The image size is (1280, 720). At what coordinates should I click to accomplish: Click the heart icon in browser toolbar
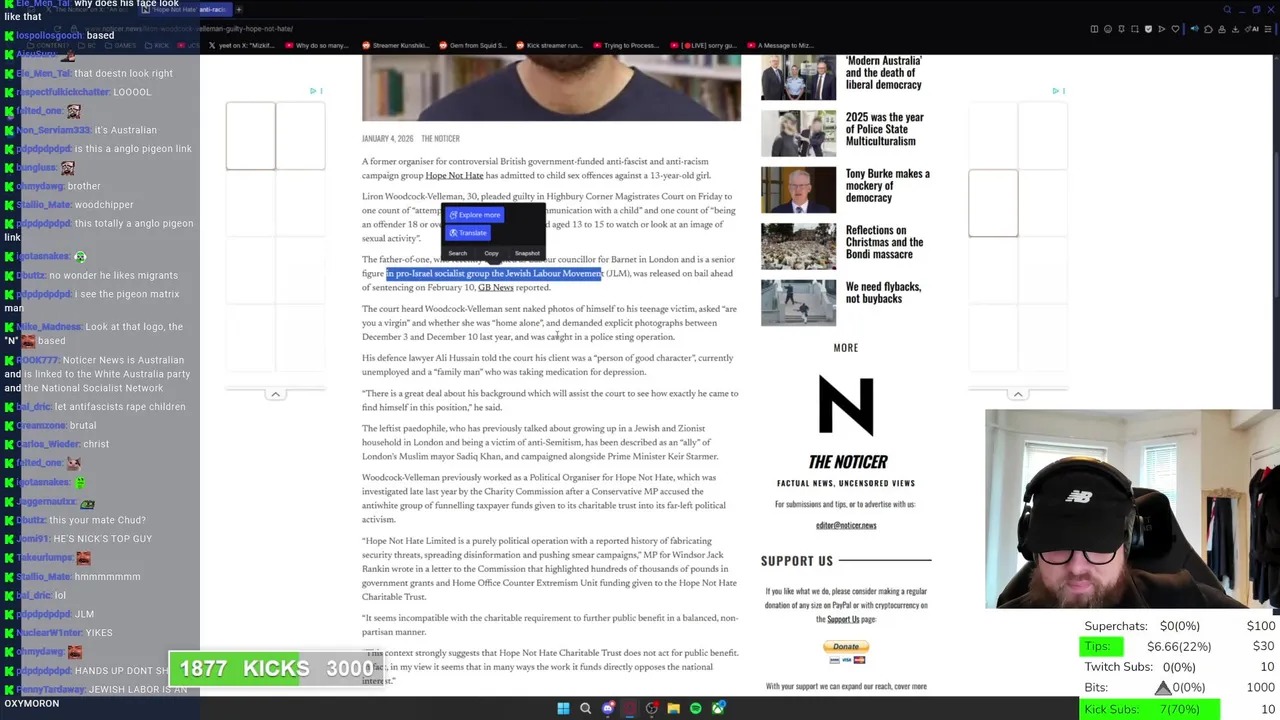tap(1174, 29)
